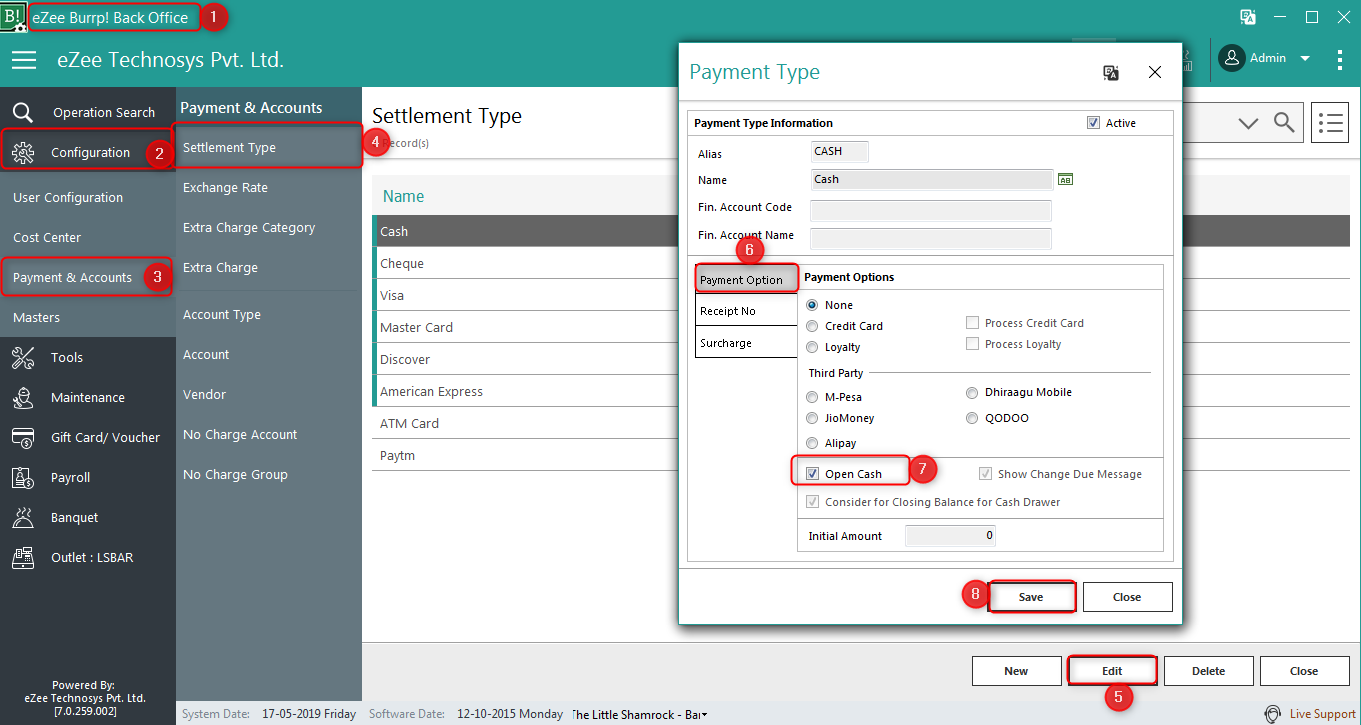This screenshot has width=1361, height=725.
Task: Click the translate icon in window title bar
Action: coord(1248,17)
